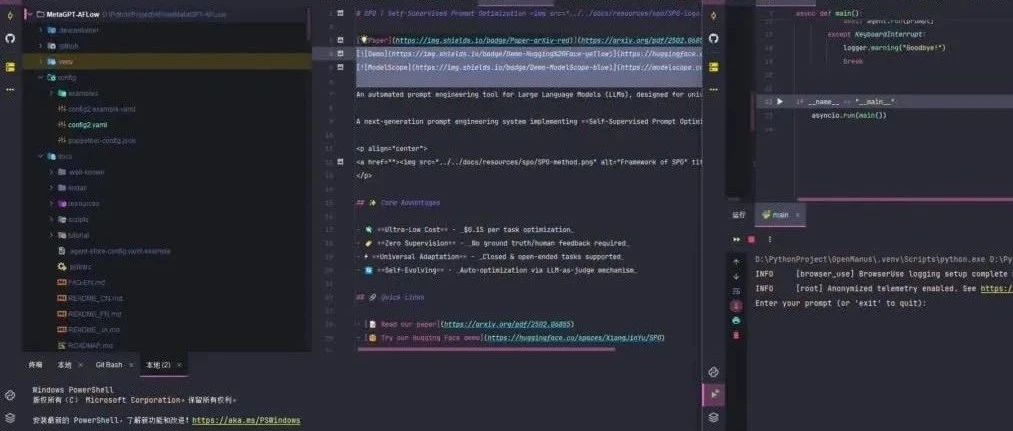This screenshot has height=431, width=1013.
Task: Switch to Git Bash terminal tab
Action: (x=109, y=365)
